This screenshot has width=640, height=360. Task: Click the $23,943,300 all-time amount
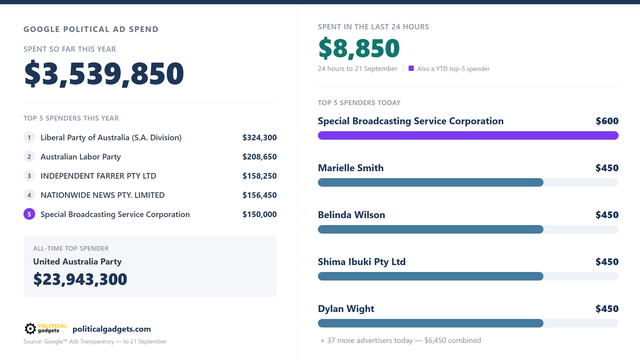(80, 280)
